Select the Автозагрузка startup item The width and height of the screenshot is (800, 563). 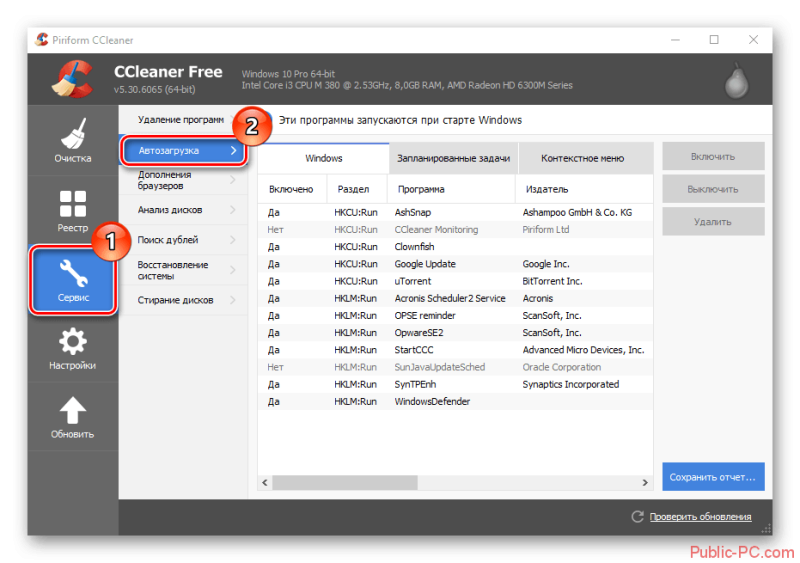pyautogui.click(x=184, y=151)
